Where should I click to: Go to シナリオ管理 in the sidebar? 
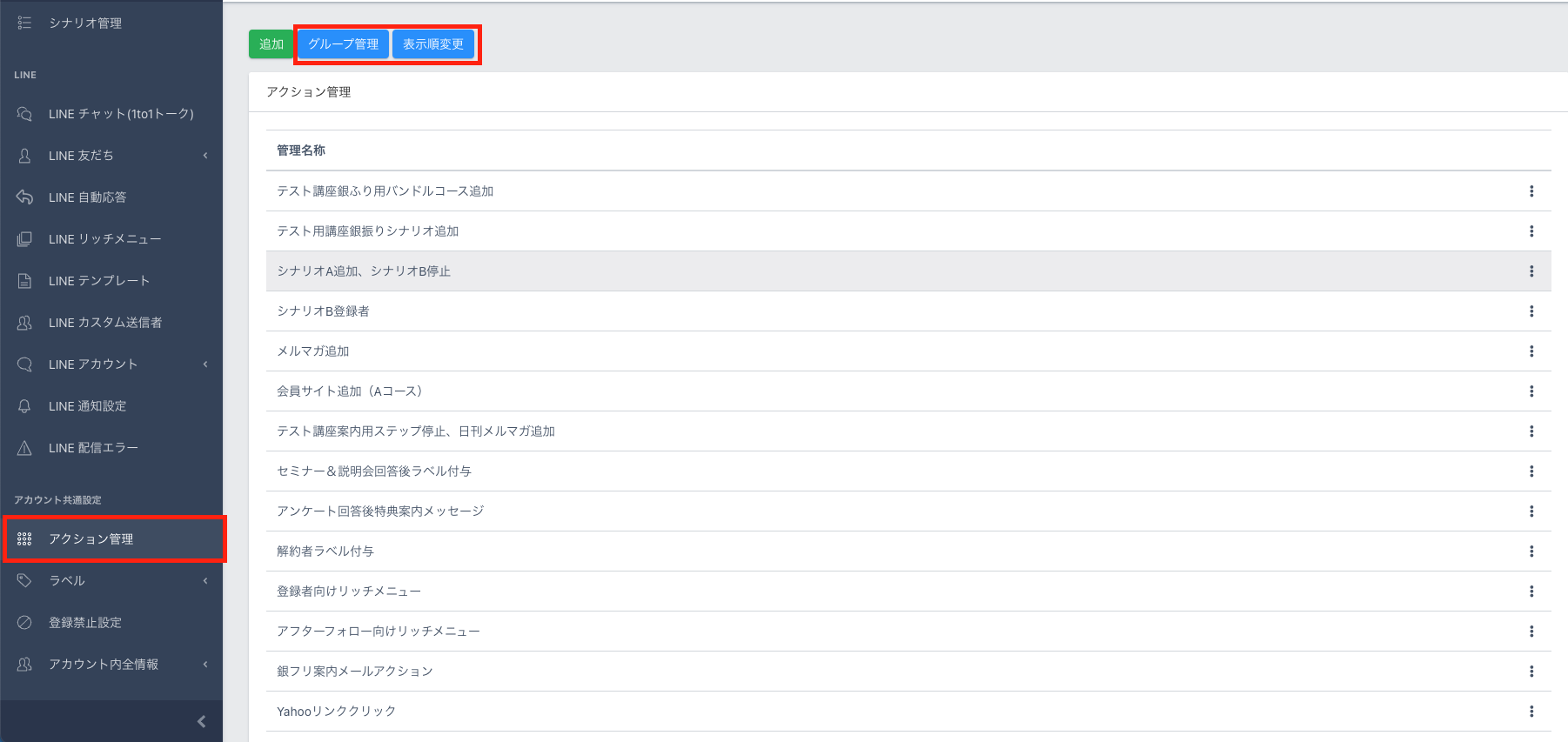(x=85, y=23)
